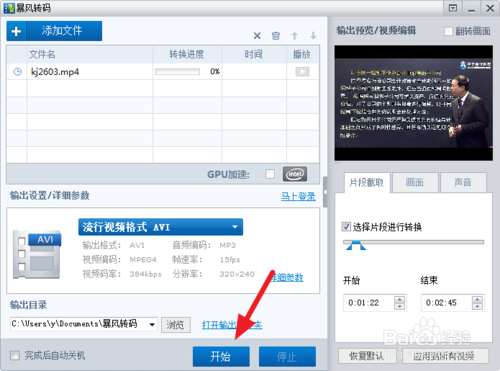This screenshot has width=500, height=371.
Task: Open the 详细参数 detailed parameters link
Action: point(287,277)
